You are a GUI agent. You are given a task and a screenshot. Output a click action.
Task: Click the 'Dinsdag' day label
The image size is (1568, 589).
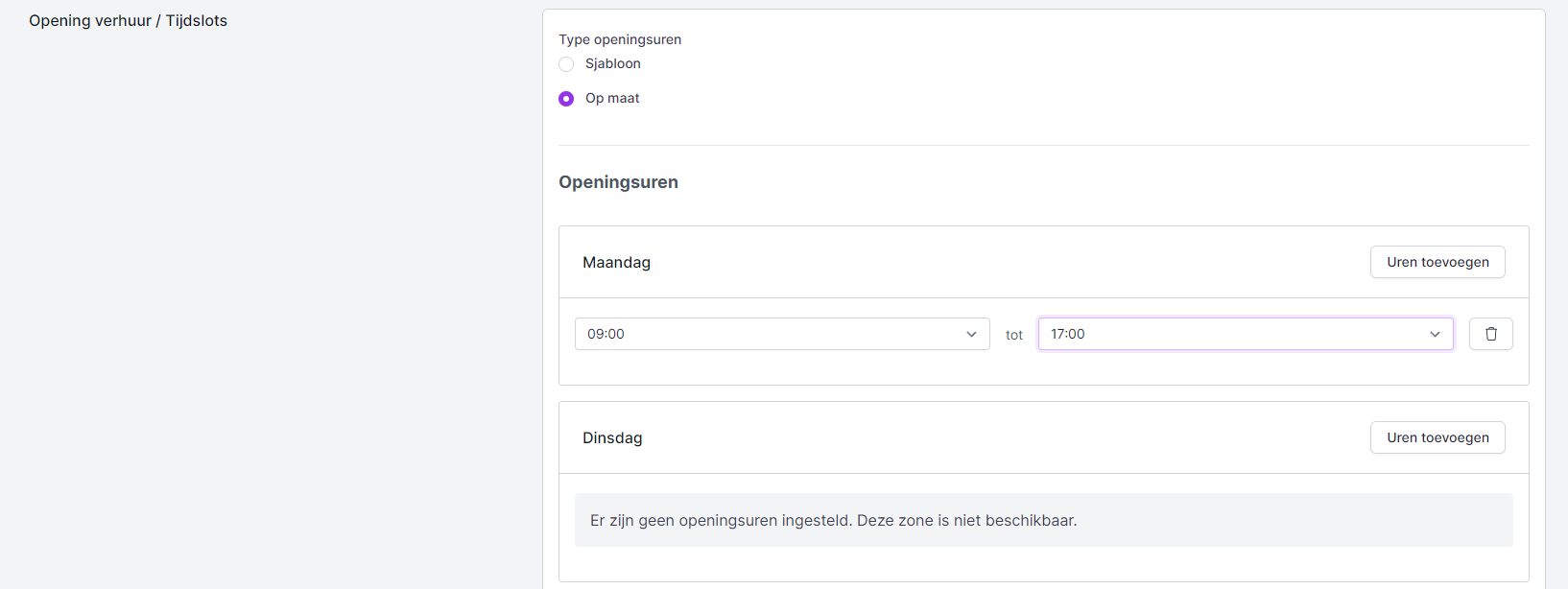point(612,437)
